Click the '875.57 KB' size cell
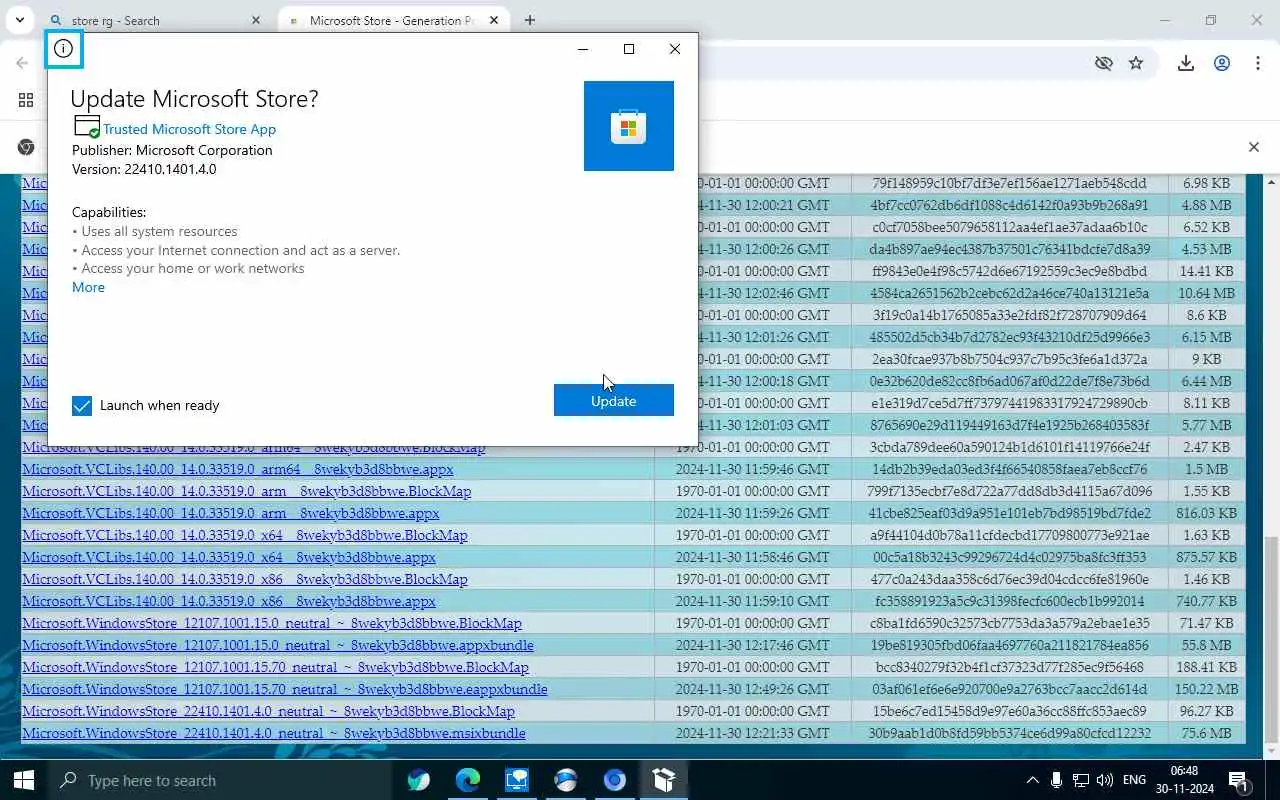 coord(1207,557)
